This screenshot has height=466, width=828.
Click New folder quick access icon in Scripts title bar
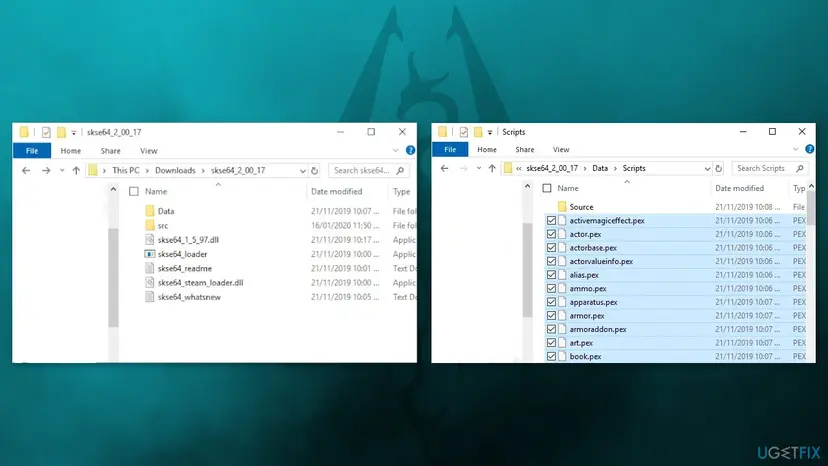(478, 132)
